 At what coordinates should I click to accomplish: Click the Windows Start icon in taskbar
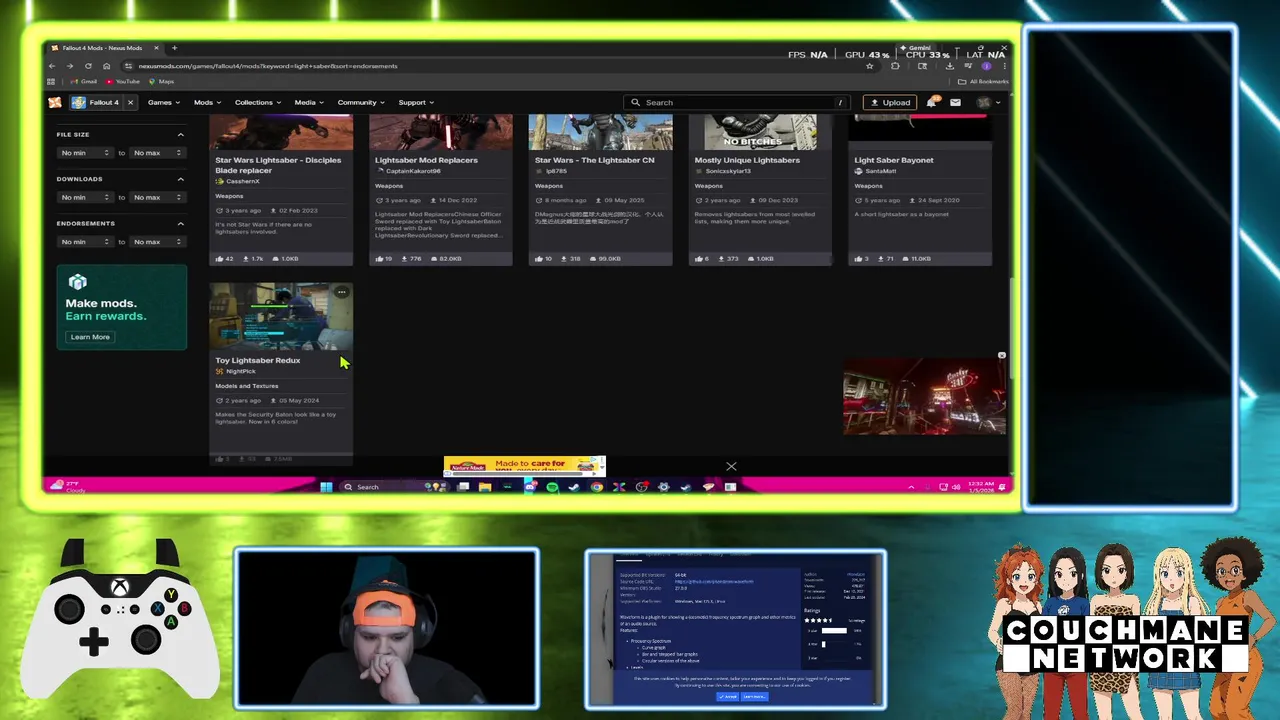coord(326,487)
